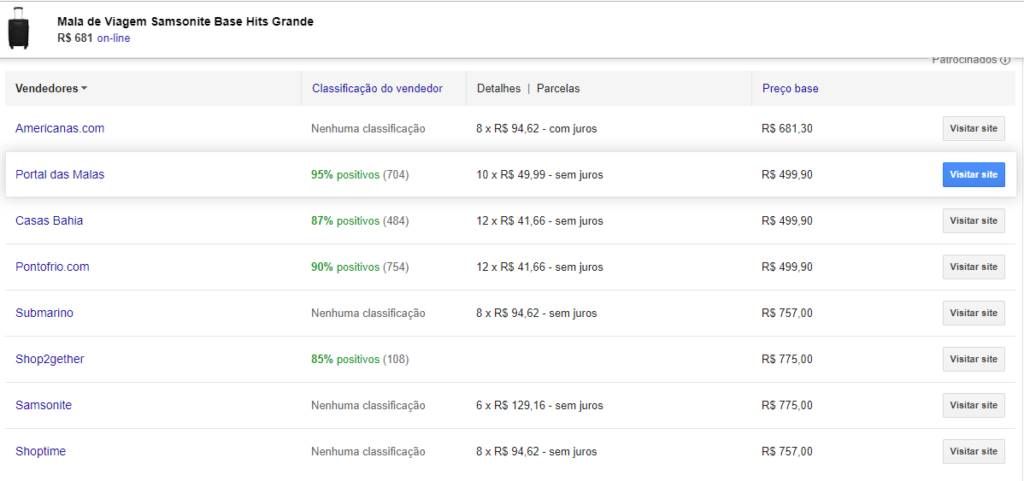Open Casas Bahia seller link
The image size is (1024, 481).
click(49, 221)
